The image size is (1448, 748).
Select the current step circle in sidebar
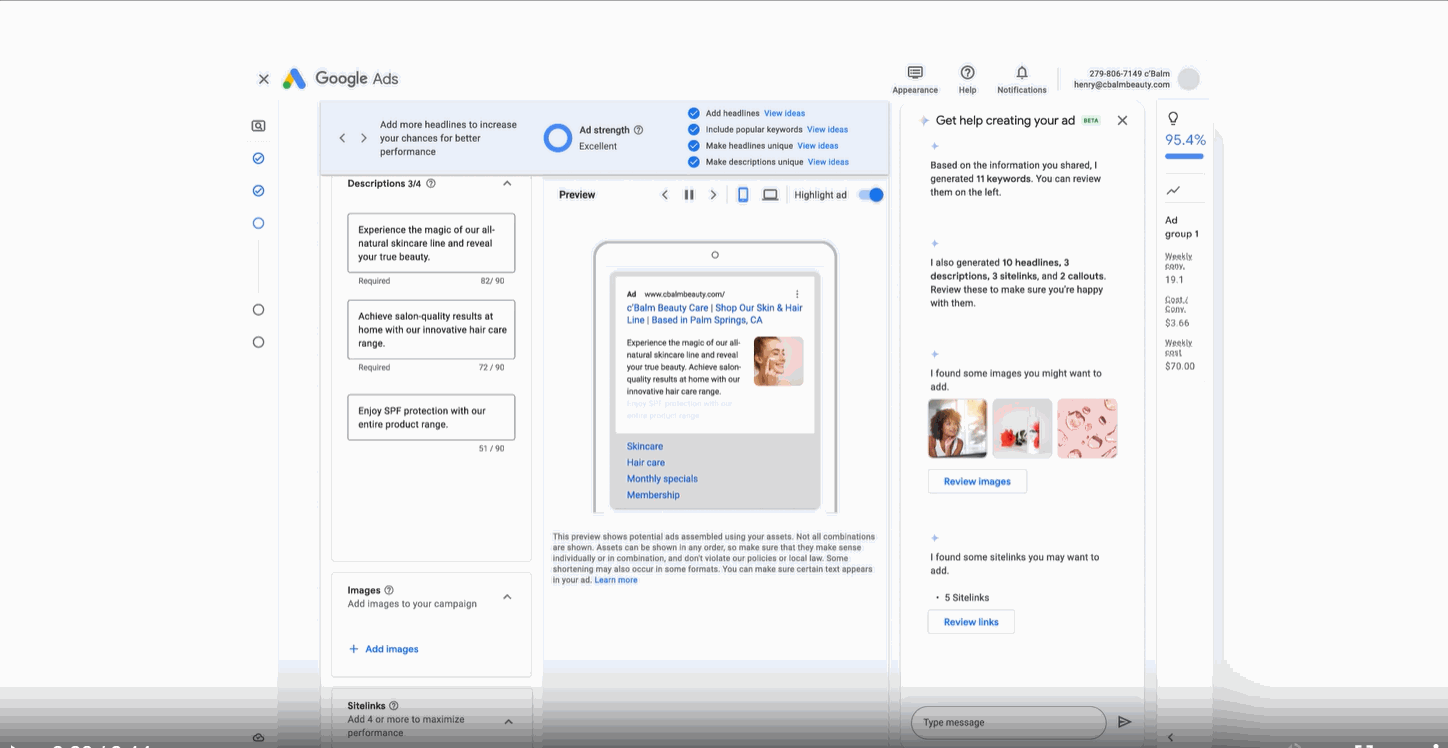(x=258, y=223)
